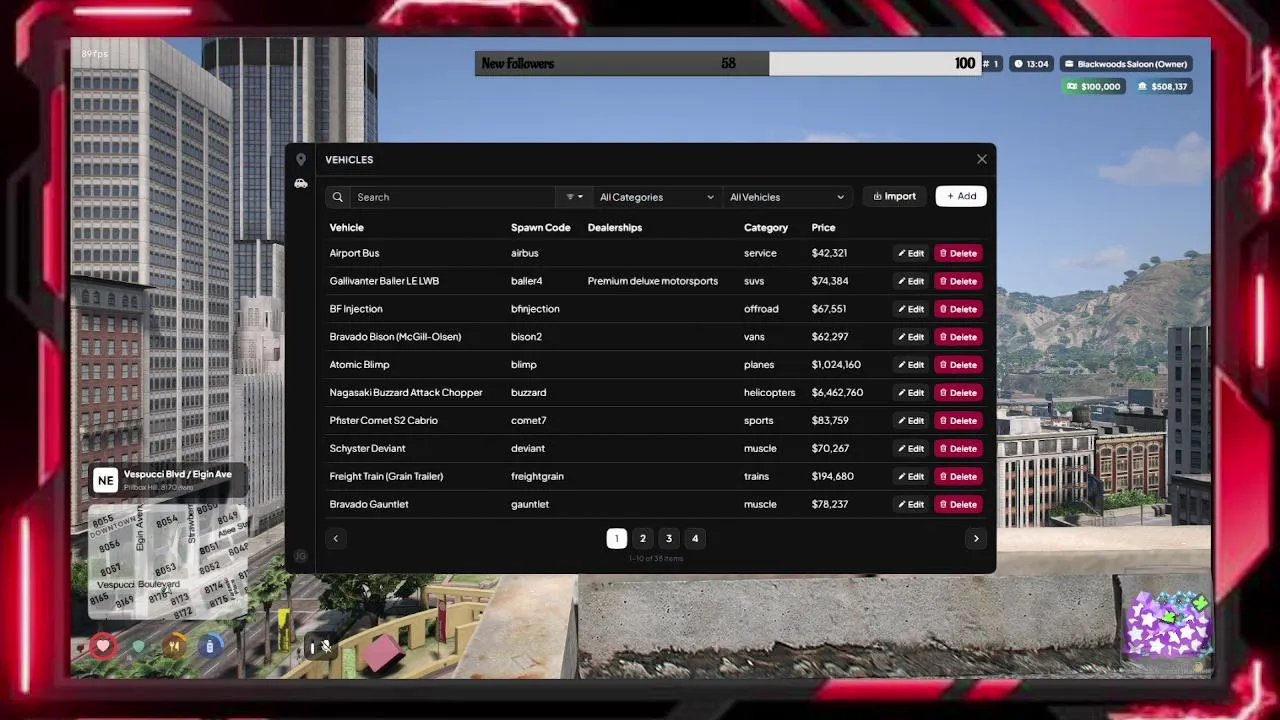Viewport: 1280px width, 720px height.
Task: Edit the Bravado Gauntlet entry
Action: point(910,505)
